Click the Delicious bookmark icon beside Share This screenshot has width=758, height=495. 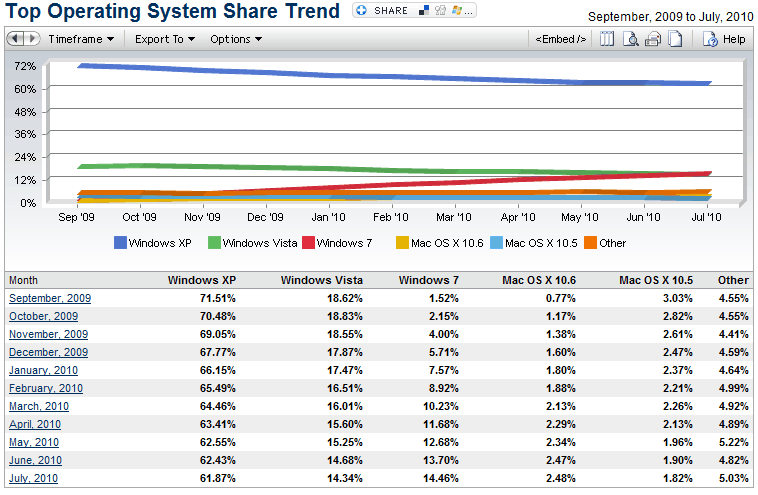coord(422,11)
